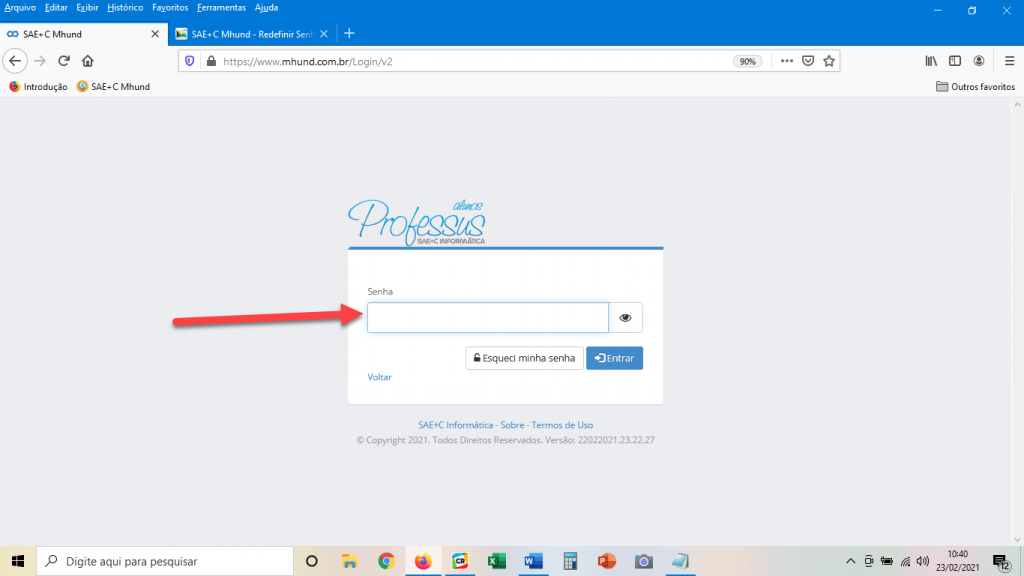Viewport: 1024px width, 576px height.
Task: Open the SAE+C Mhund bookmark
Action: (113, 87)
